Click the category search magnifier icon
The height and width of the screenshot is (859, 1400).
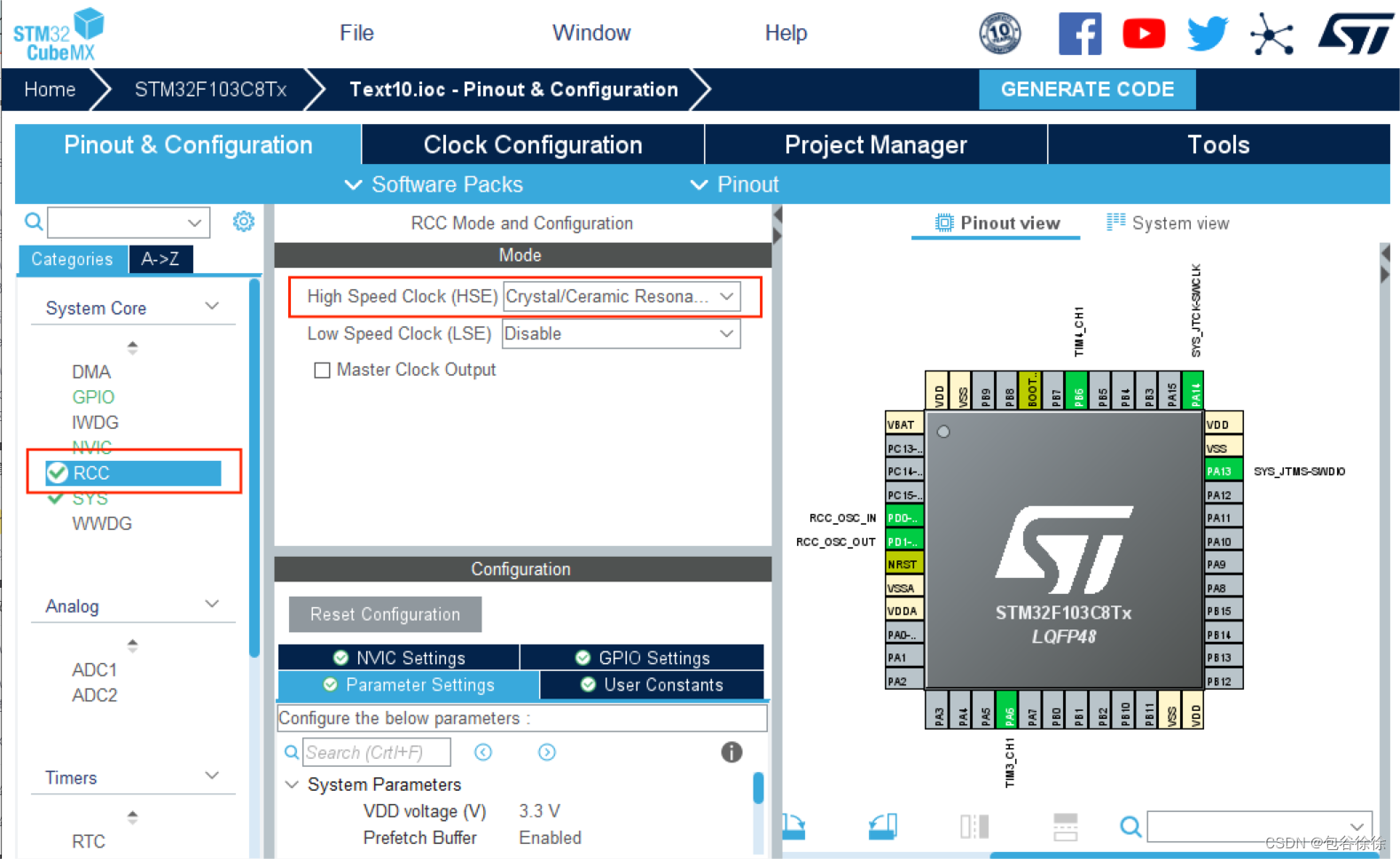[34, 222]
